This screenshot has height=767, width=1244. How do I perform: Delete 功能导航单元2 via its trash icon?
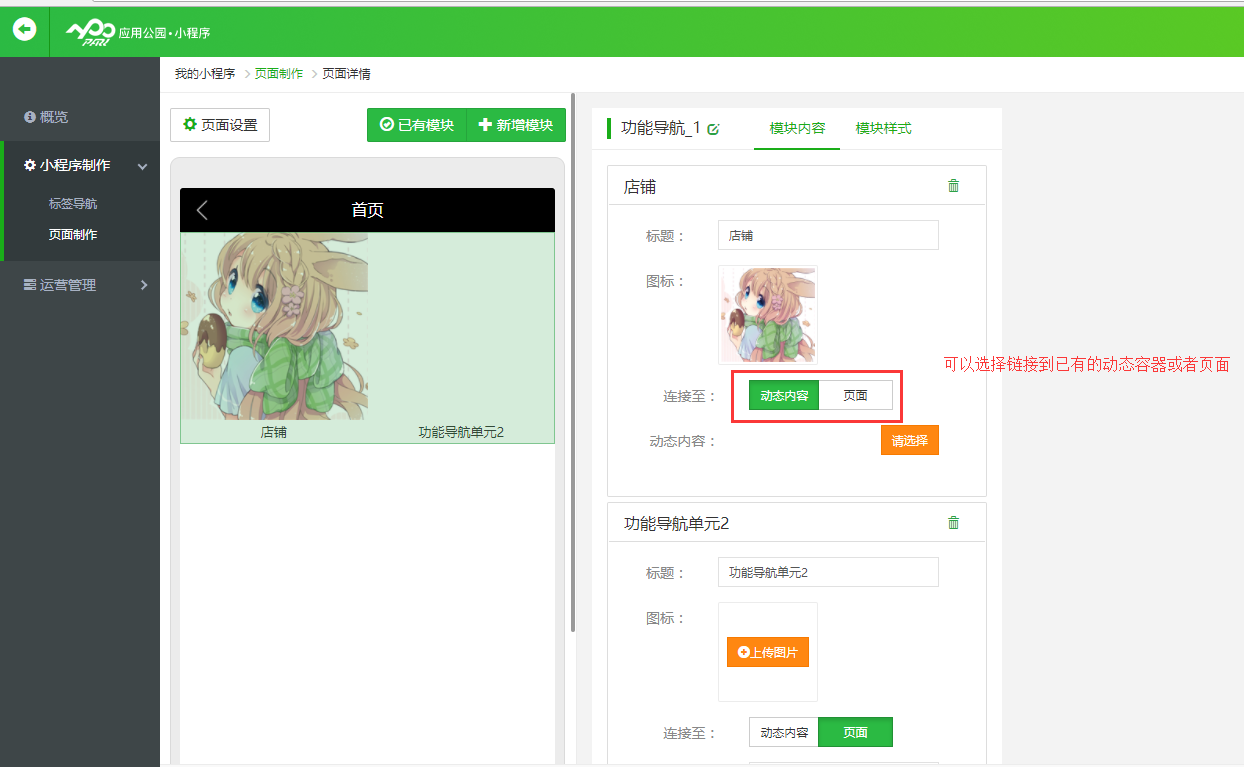(x=953, y=523)
